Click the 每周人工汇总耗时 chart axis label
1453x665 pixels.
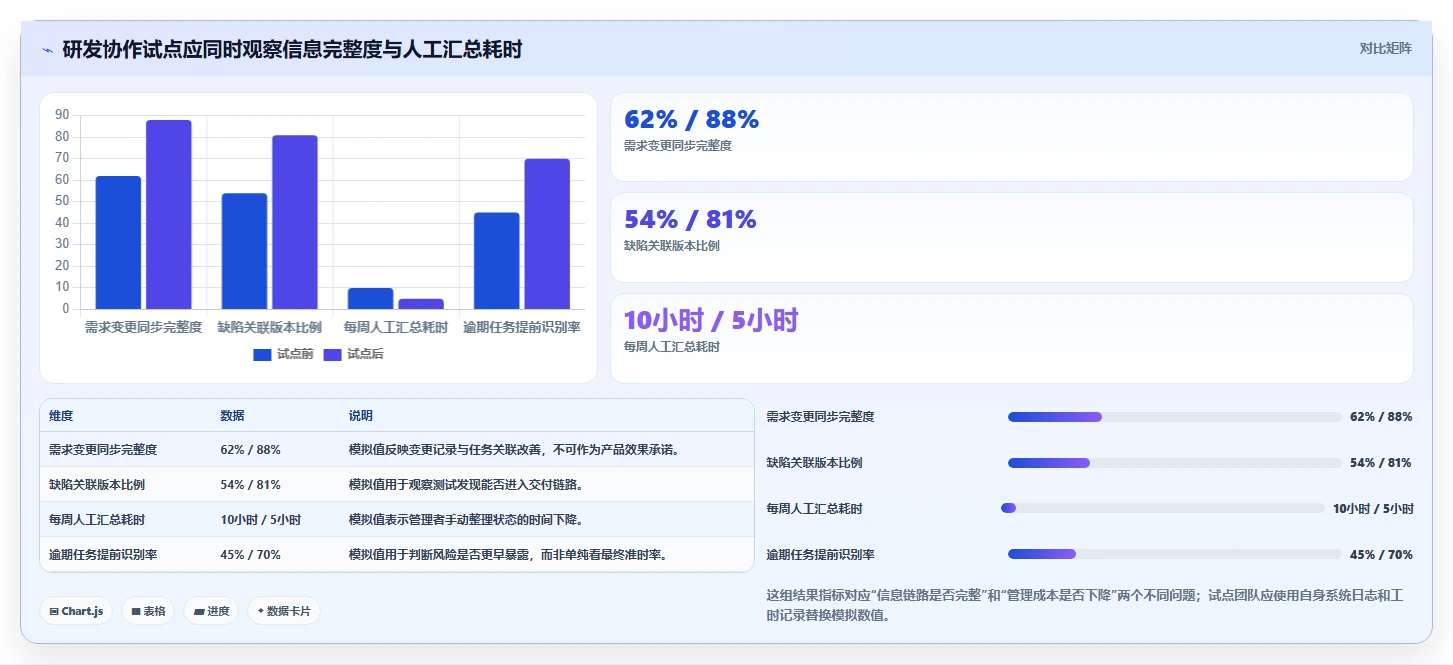[x=396, y=327]
